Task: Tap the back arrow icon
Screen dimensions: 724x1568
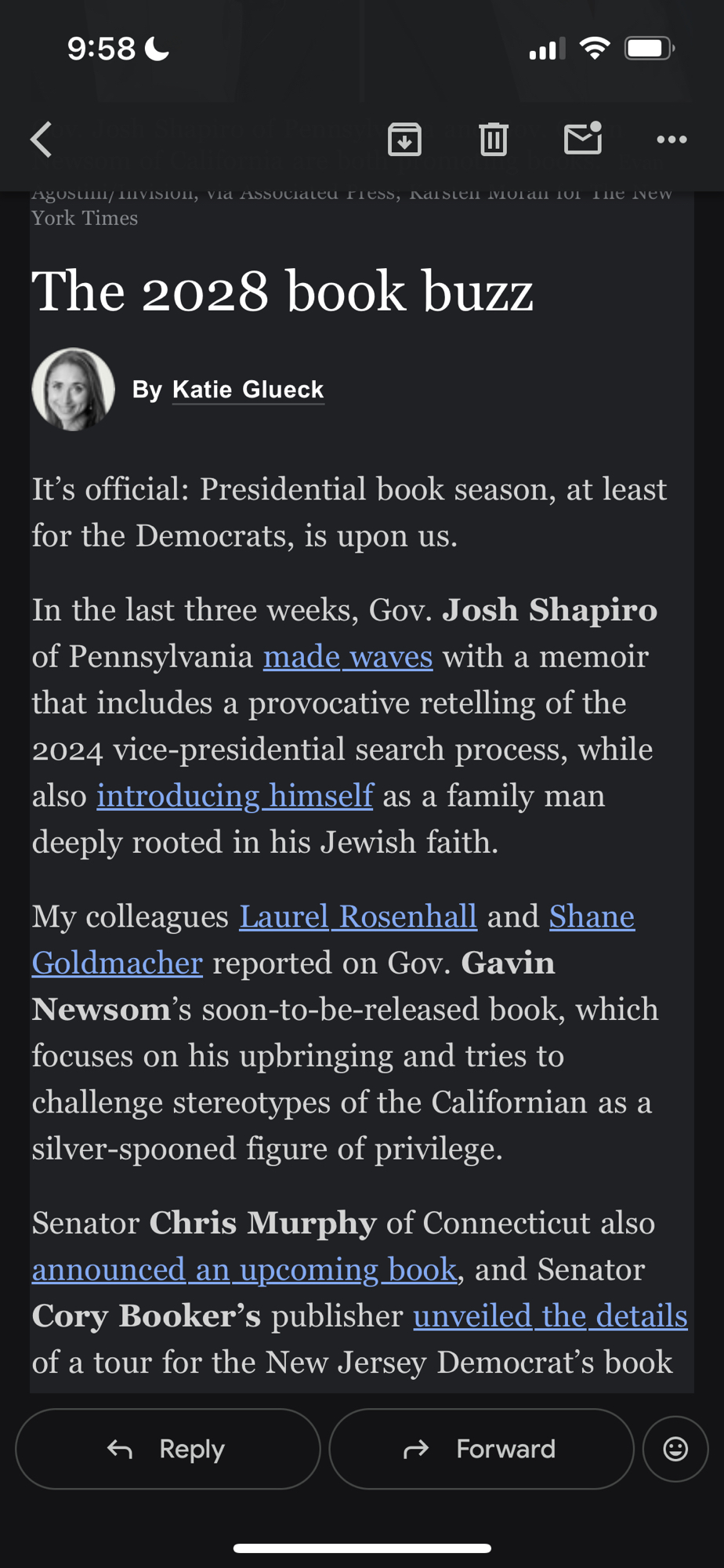Action: pyautogui.click(x=42, y=140)
